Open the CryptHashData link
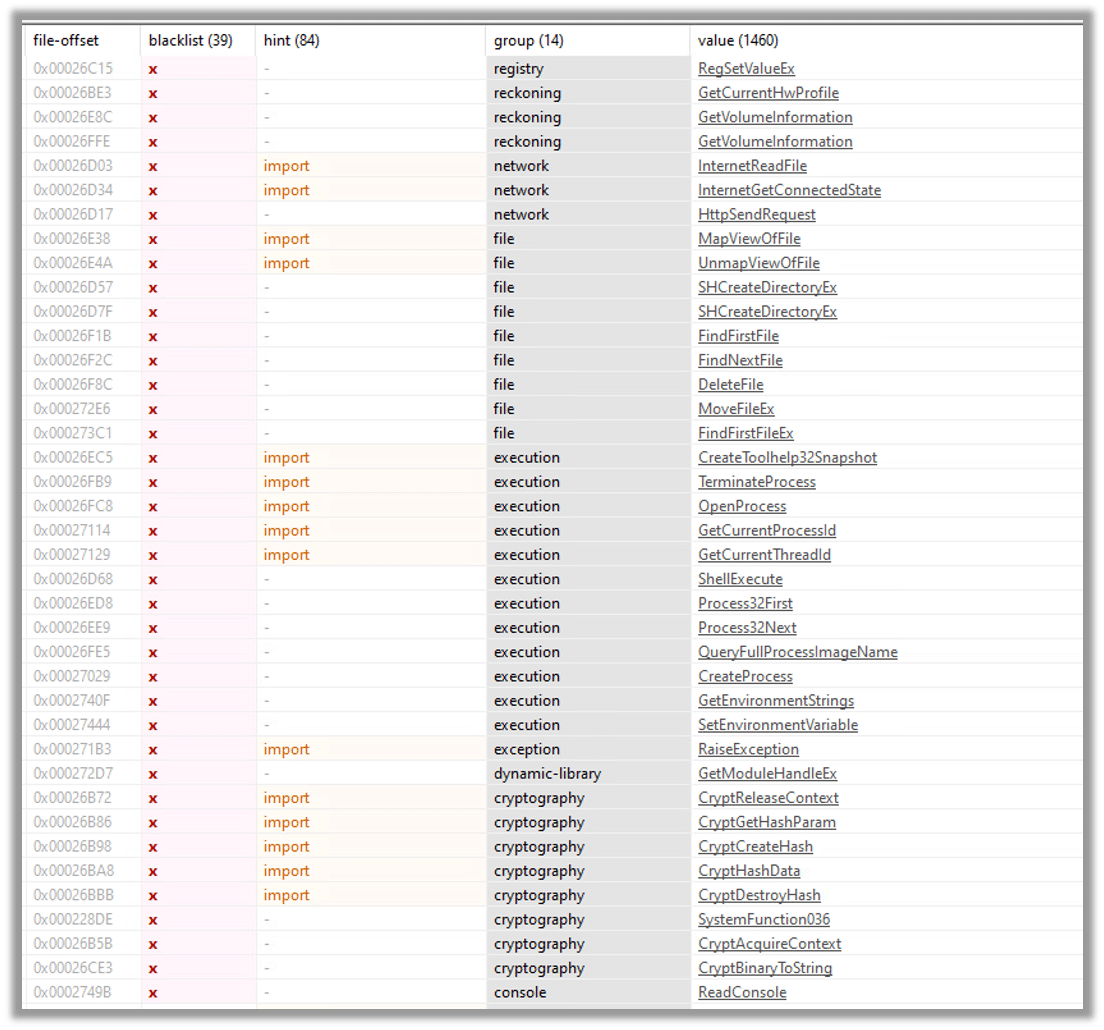The height and width of the screenshot is (1030, 1104). pyautogui.click(x=749, y=871)
